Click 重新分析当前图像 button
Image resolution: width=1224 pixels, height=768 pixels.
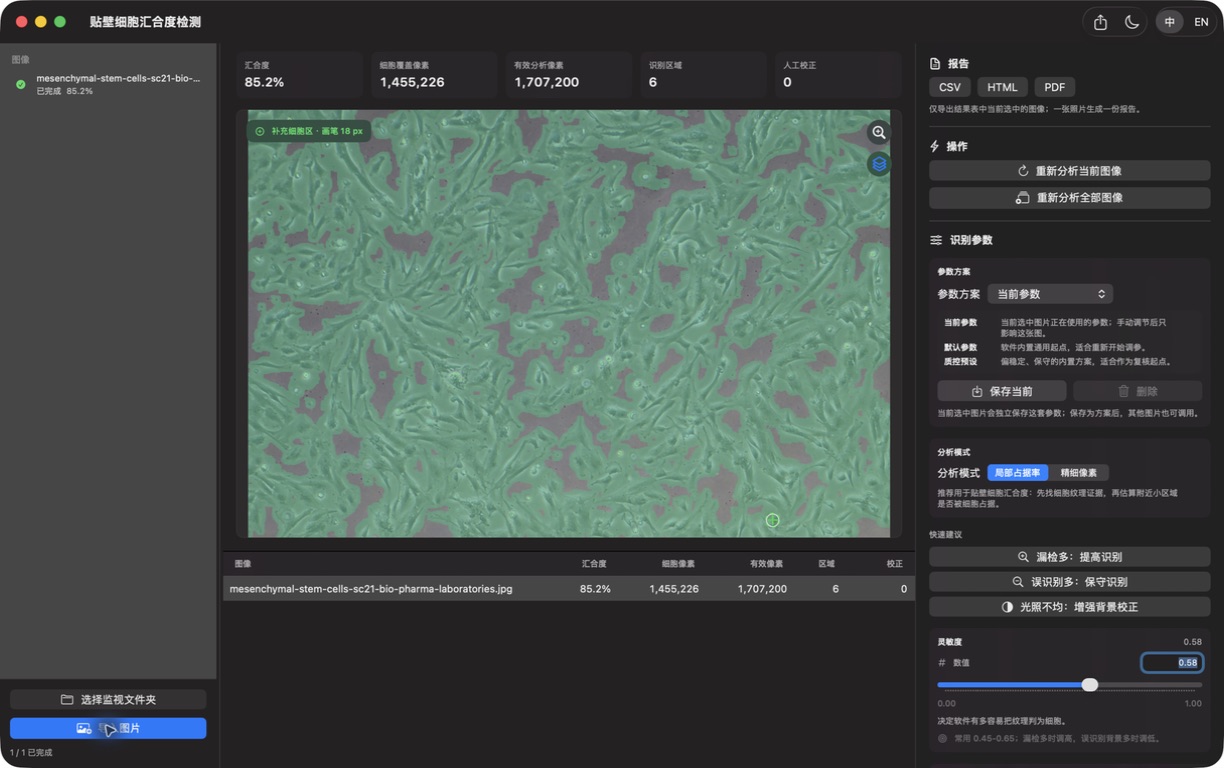point(1069,171)
